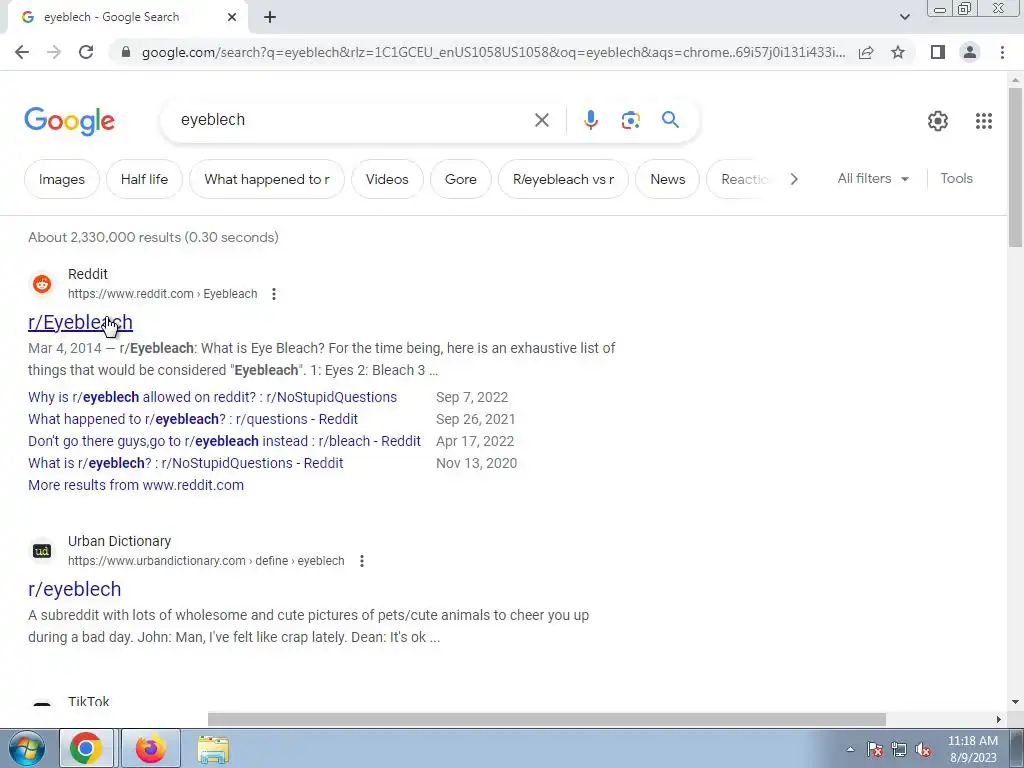Screen dimensions: 1024x768
Task: Click the Reddit URL breadcrumb text
Action: 163,294
